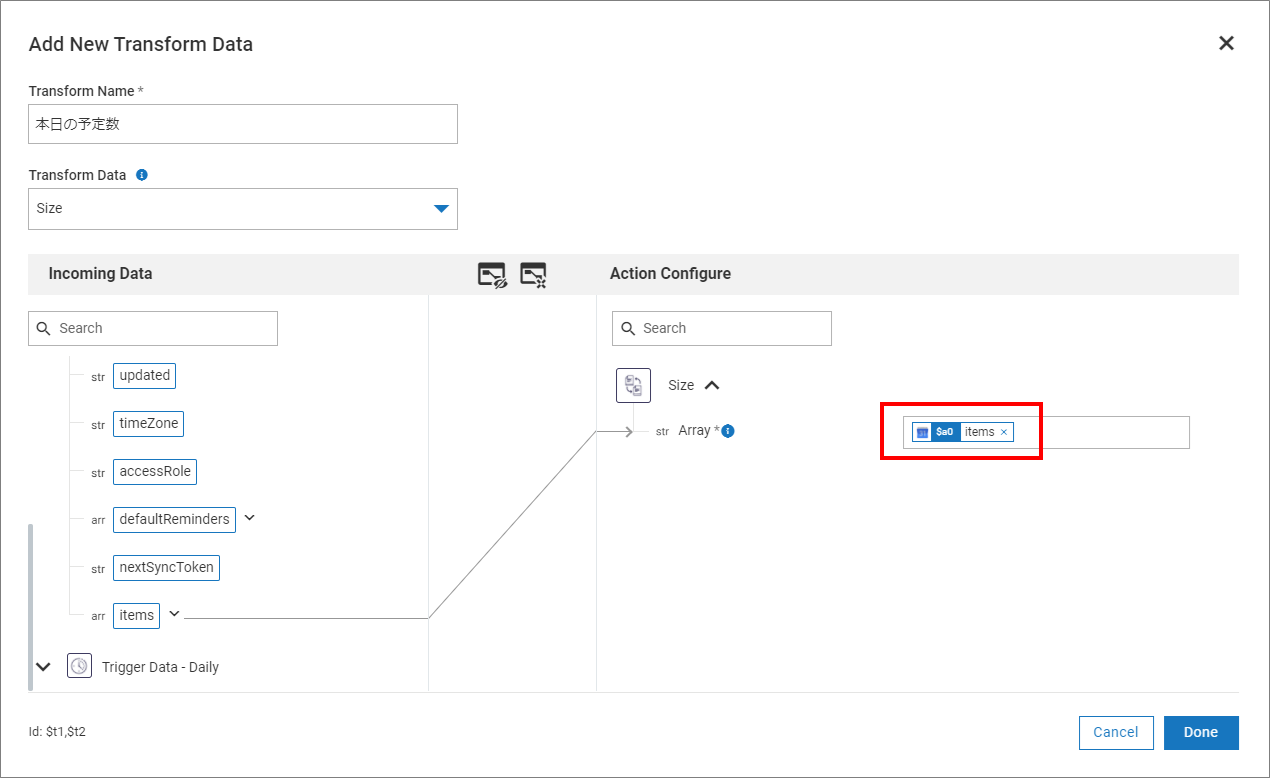
Task: Click the Trigger Data clock icon
Action: [x=80, y=666]
